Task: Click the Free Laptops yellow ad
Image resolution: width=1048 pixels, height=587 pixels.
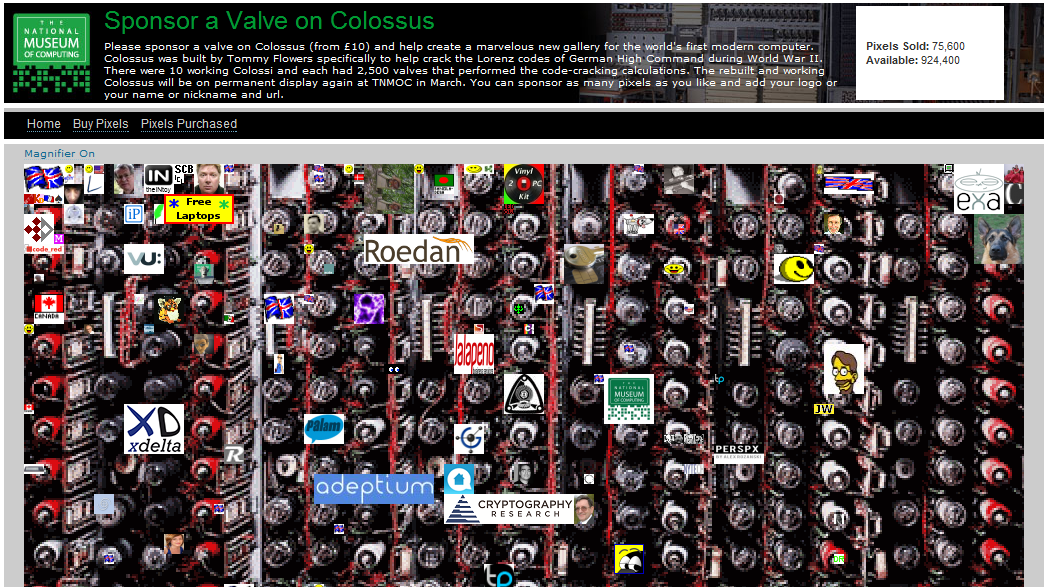Action: (199, 209)
